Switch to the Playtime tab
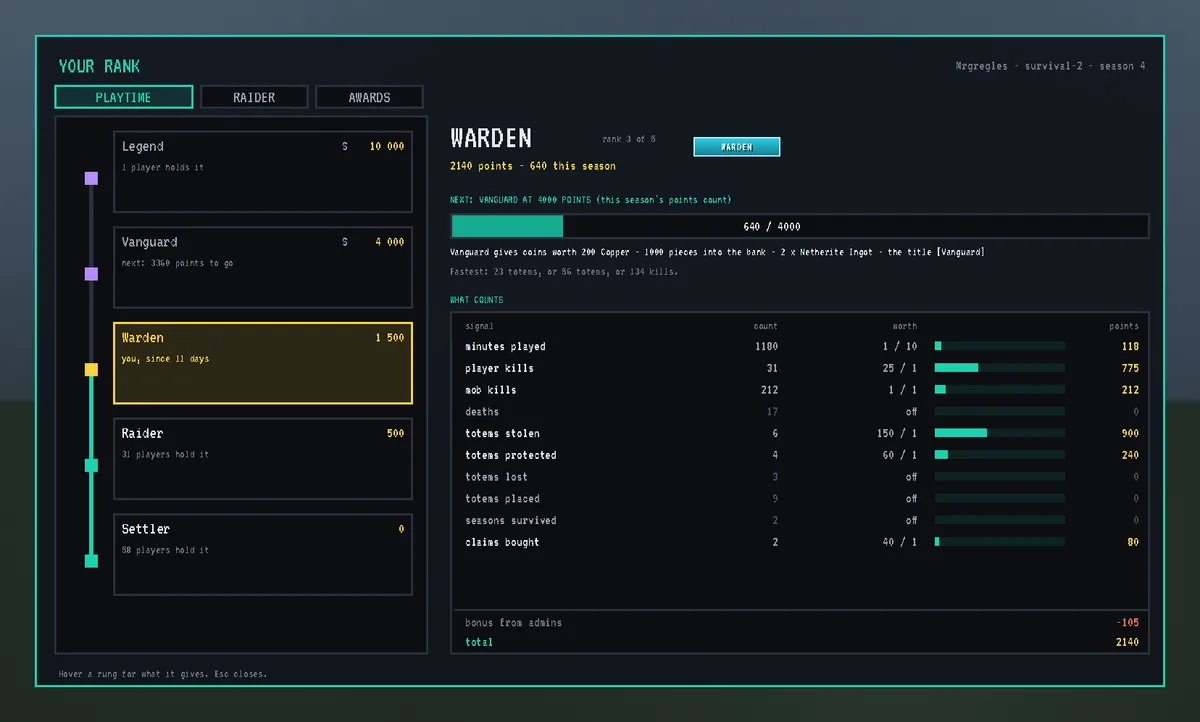1200x722 pixels. tap(124, 97)
